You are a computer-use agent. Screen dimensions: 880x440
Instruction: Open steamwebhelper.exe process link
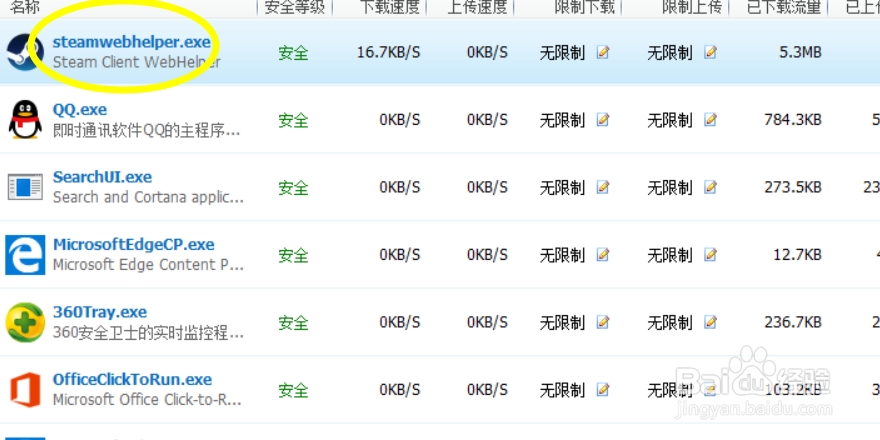pos(131,42)
